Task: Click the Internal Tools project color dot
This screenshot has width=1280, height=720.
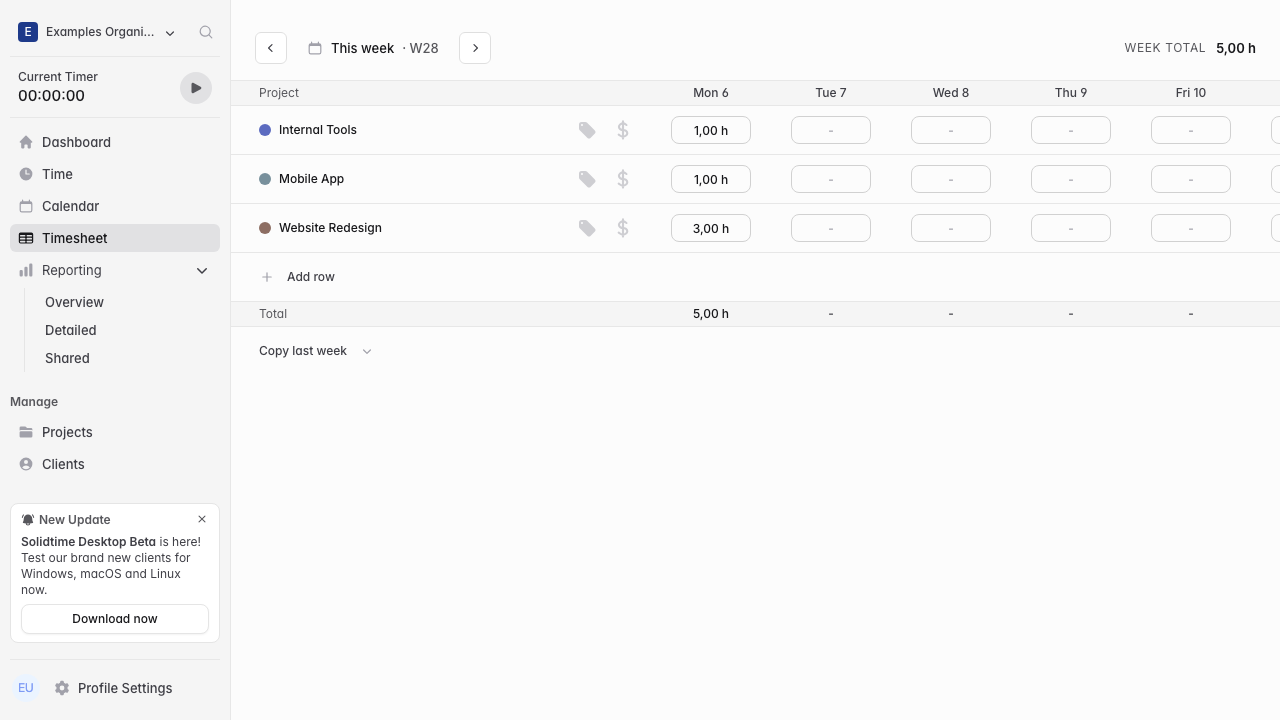Action: coord(265,130)
